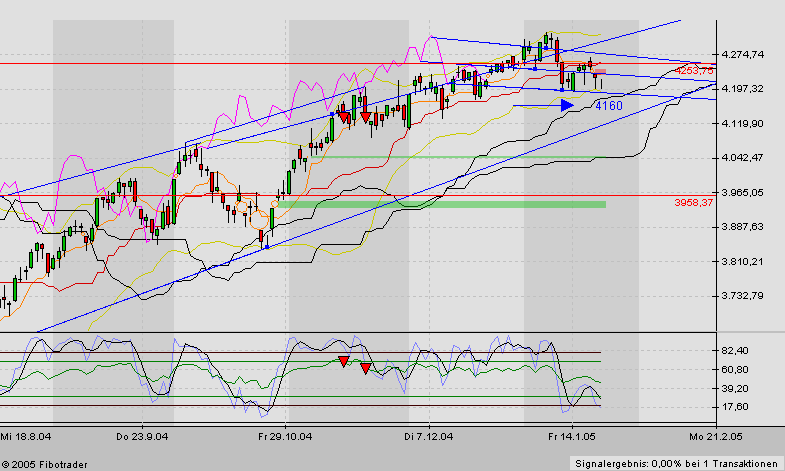Click the red 3958,37 support label
Screen dimensions: 785x471
(x=693, y=203)
